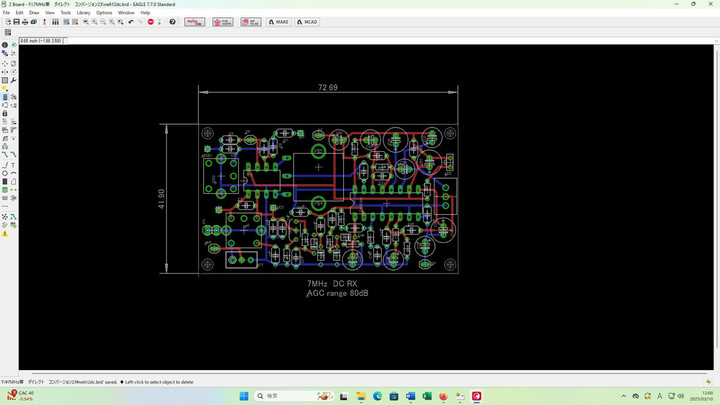Click the MCAD button
This screenshot has height=405, width=720.
[307, 22]
